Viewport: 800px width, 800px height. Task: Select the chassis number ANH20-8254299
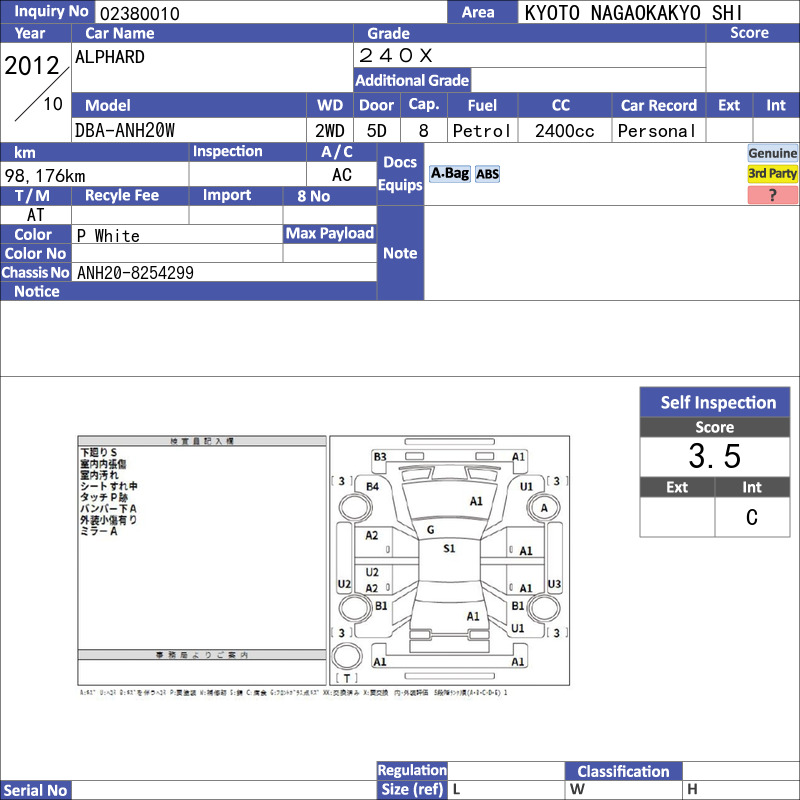[135, 272]
